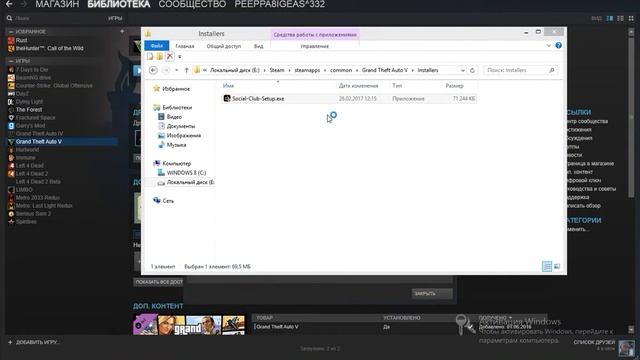Viewport: 640px width, 360px height.
Task: Open the Изображения library
Action: (x=180, y=136)
